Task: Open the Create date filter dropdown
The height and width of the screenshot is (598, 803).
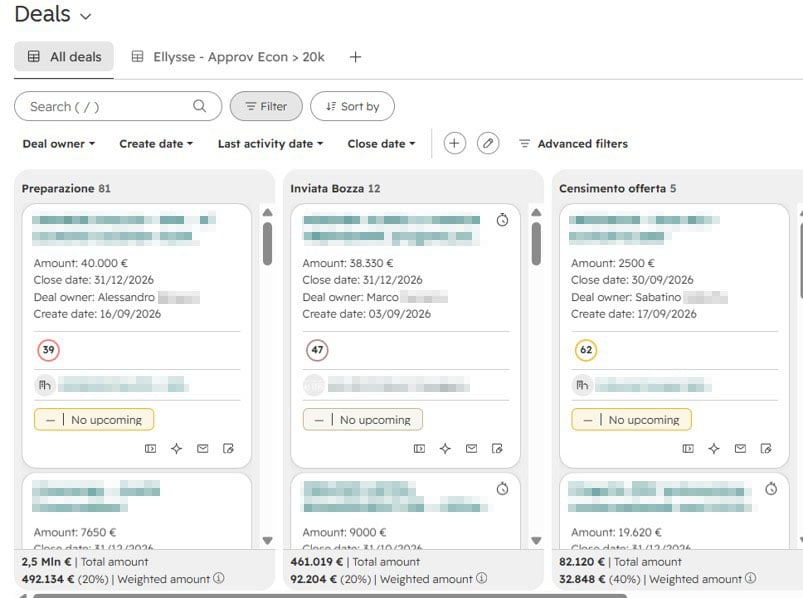Action: [x=156, y=144]
